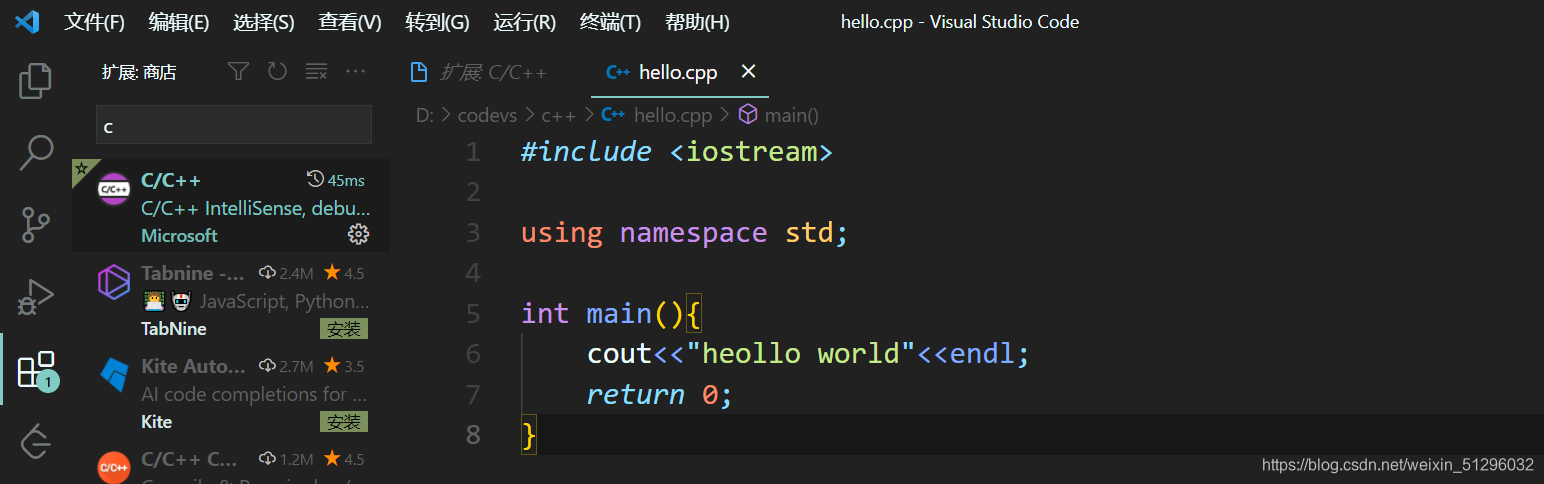The image size is (1544, 484).
Task: Expand the codevs breadcrumb folder
Action: click(x=487, y=115)
